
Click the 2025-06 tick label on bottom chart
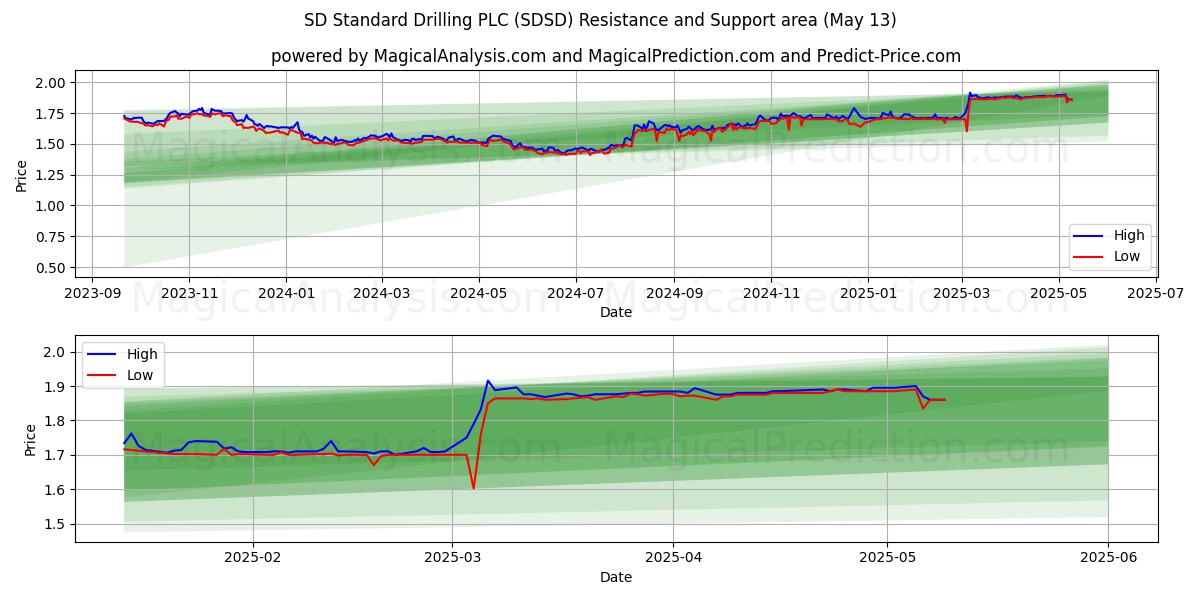1108,558
